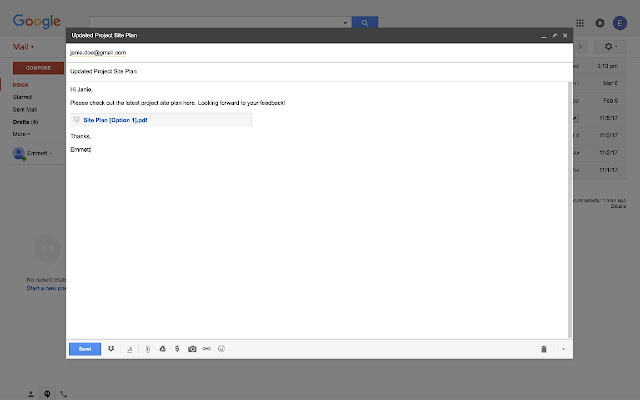Click the subject field Updated Project Site Plan
The height and width of the screenshot is (400, 640).
click(319, 71)
